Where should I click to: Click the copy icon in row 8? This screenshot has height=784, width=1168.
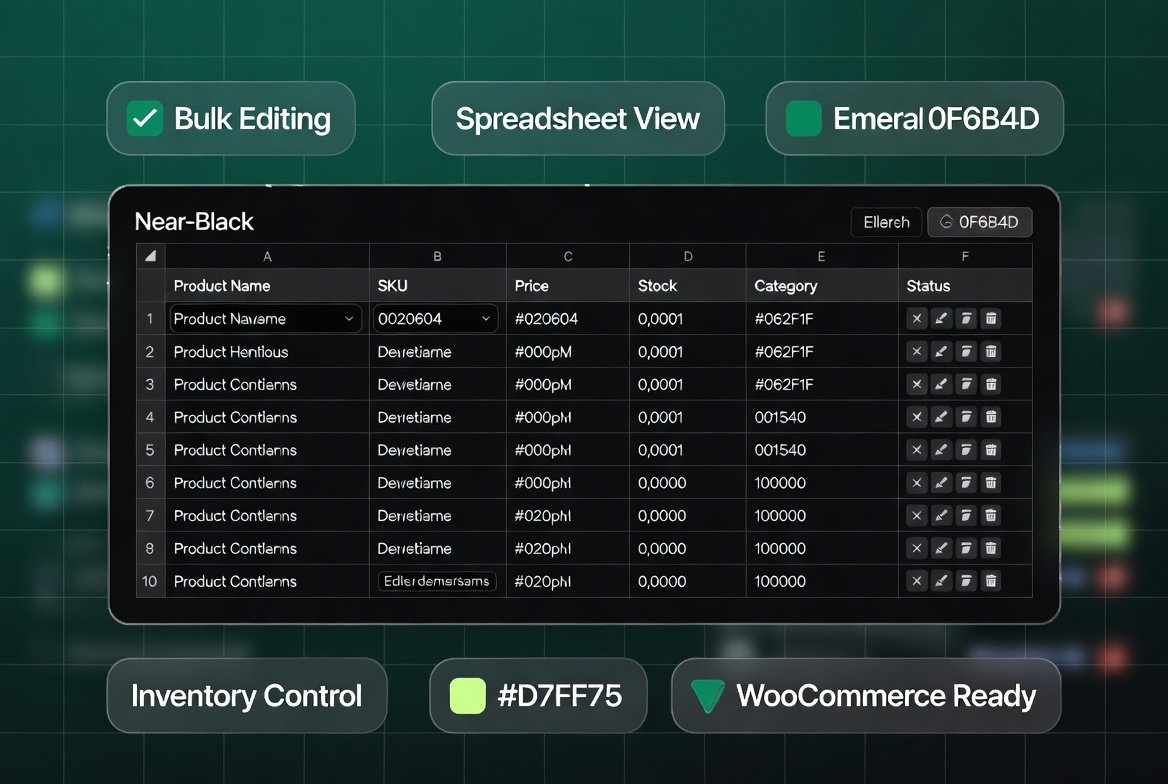tap(966, 549)
